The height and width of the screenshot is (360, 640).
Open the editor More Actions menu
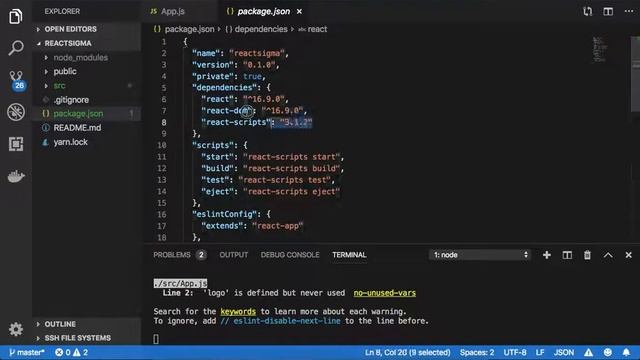629,11
